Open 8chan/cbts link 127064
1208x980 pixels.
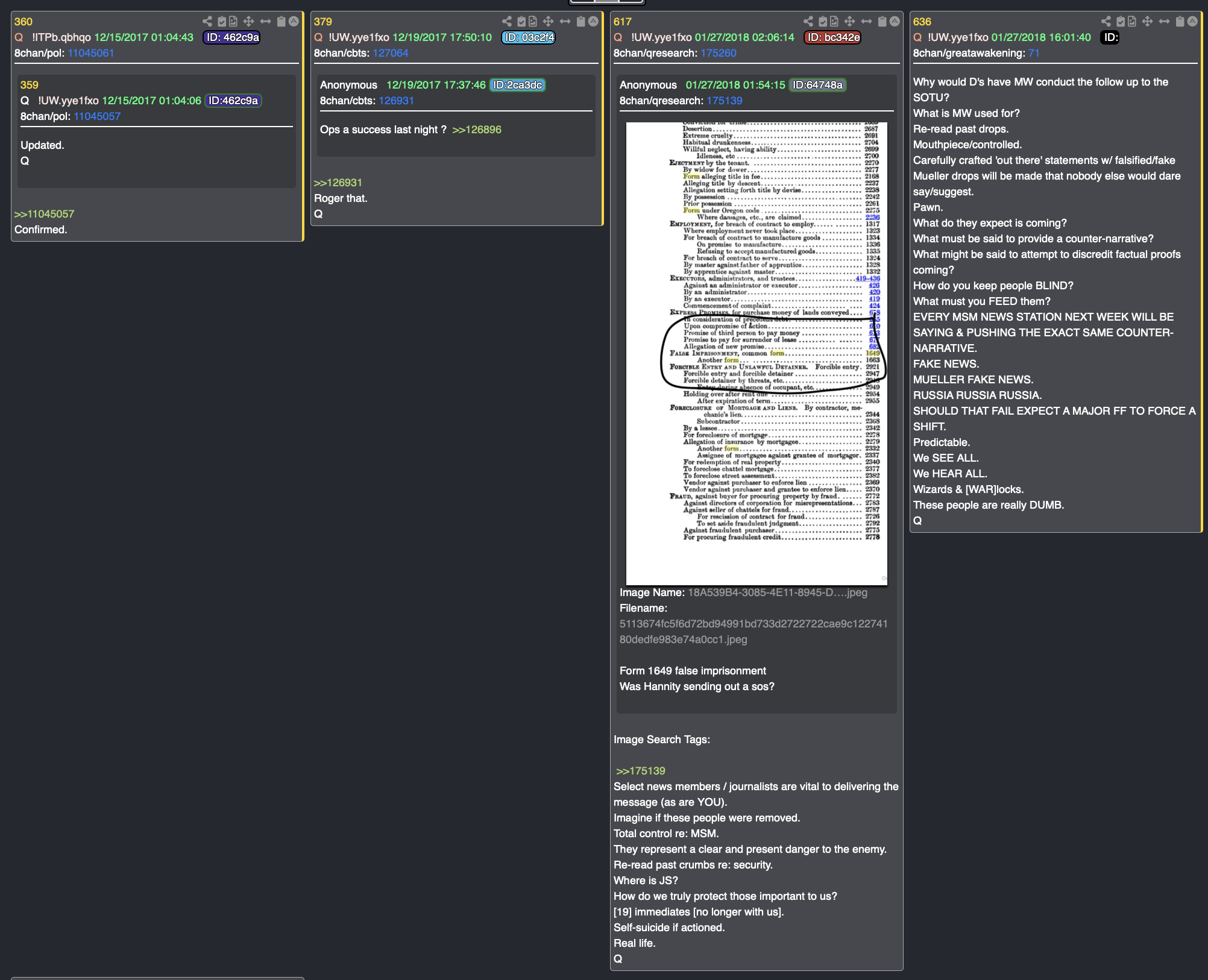click(x=391, y=53)
